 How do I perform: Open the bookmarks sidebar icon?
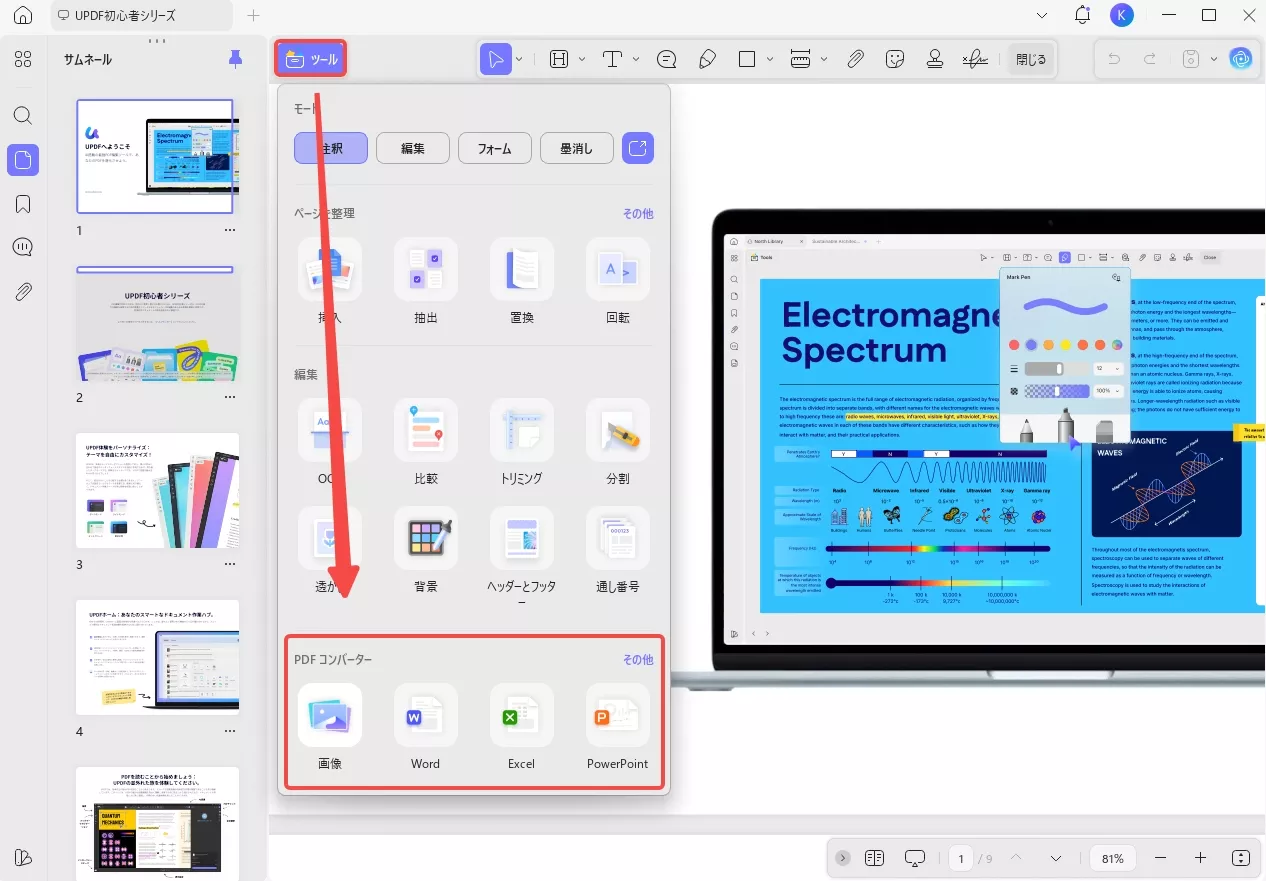tap(23, 204)
